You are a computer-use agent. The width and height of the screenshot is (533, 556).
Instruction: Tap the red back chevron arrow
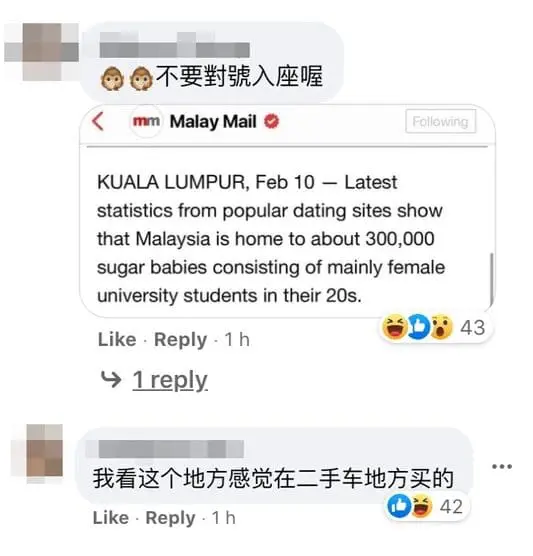point(98,122)
